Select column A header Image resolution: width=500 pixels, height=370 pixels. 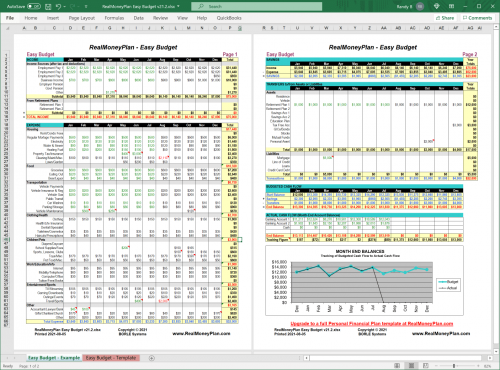pyautogui.click(x=24, y=28)
